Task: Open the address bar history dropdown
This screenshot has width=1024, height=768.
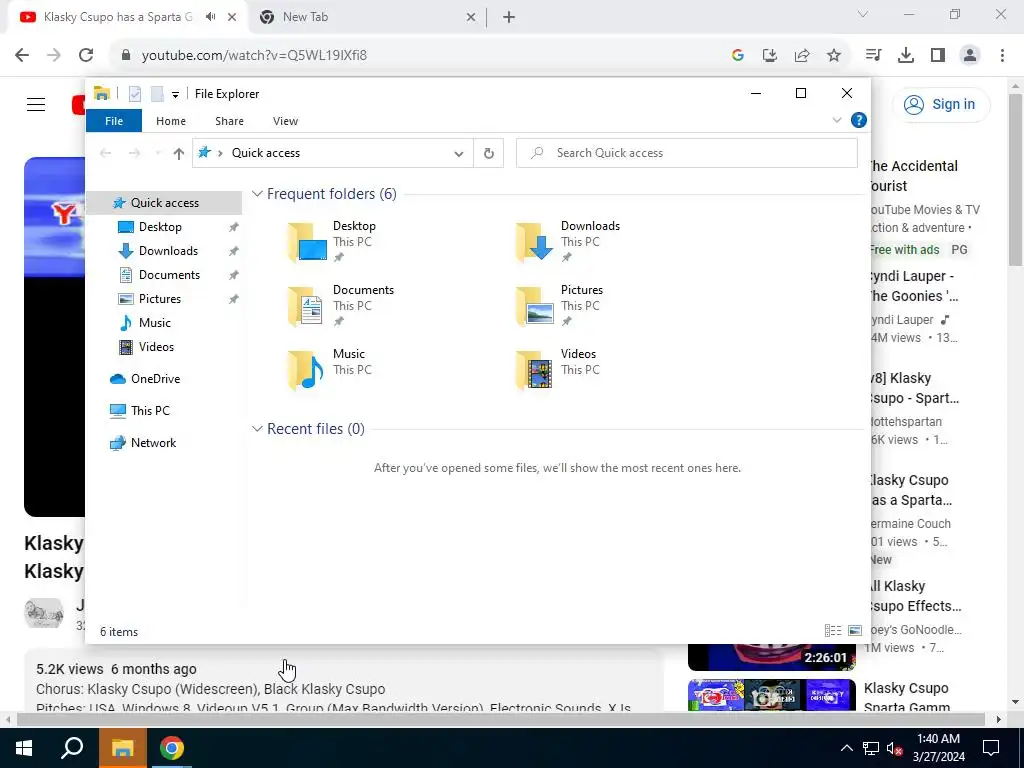Action: coord(458,153)
